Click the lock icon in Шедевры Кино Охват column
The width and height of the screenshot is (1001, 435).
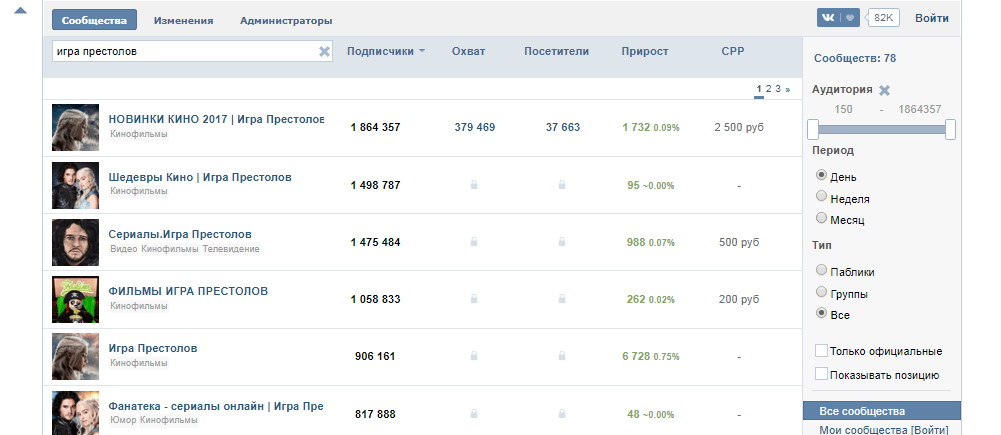474,185
